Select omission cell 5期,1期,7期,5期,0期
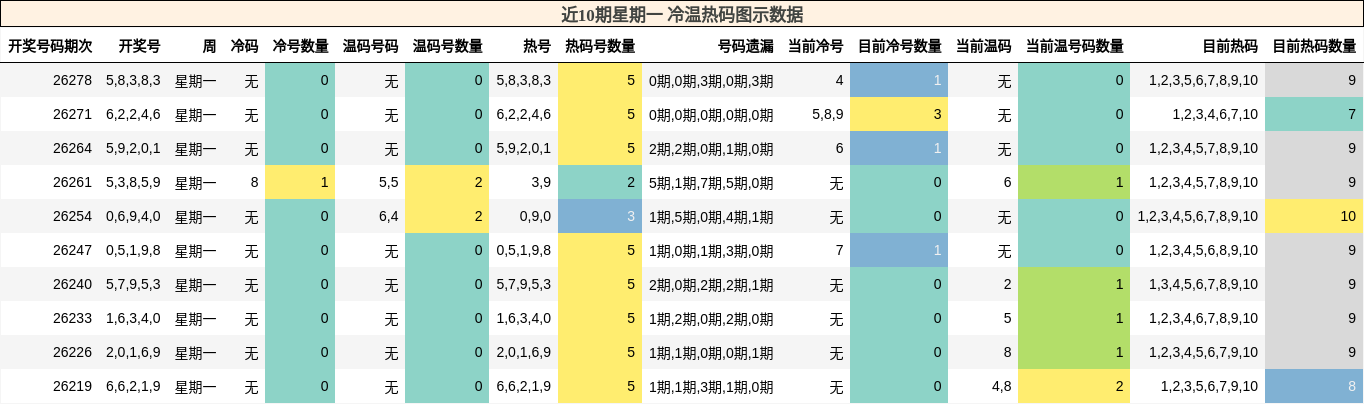1364x404 pixels. [x=711, y=183]
